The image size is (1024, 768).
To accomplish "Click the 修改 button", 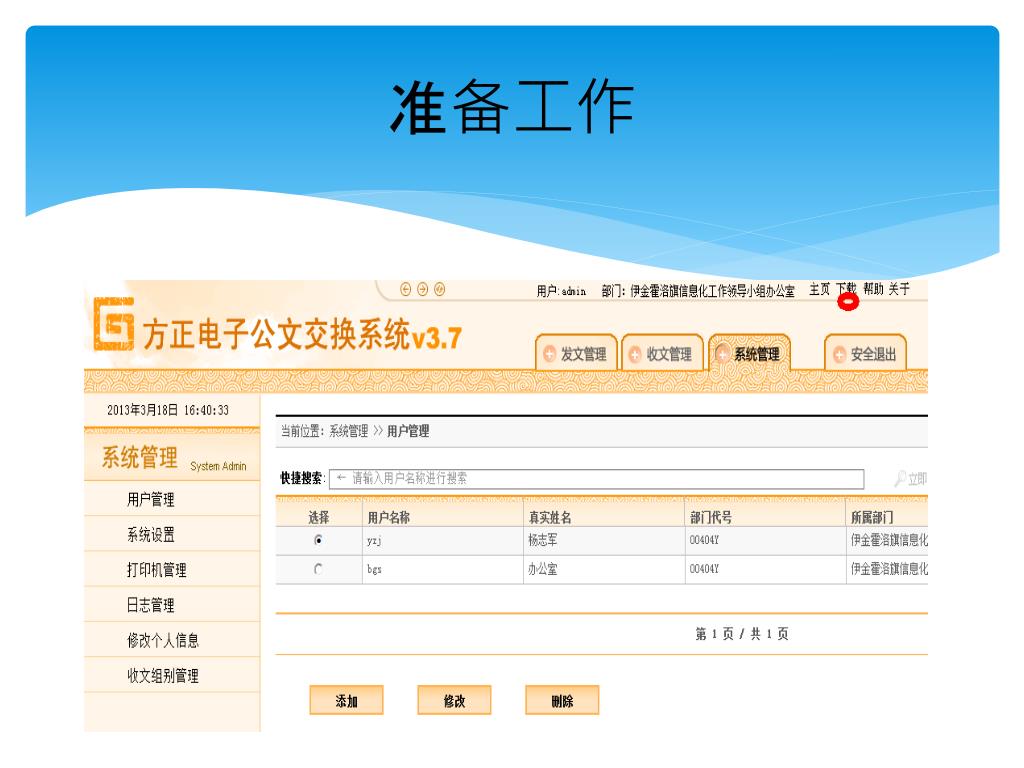I will pyautogui.click(x=454, y=701).
